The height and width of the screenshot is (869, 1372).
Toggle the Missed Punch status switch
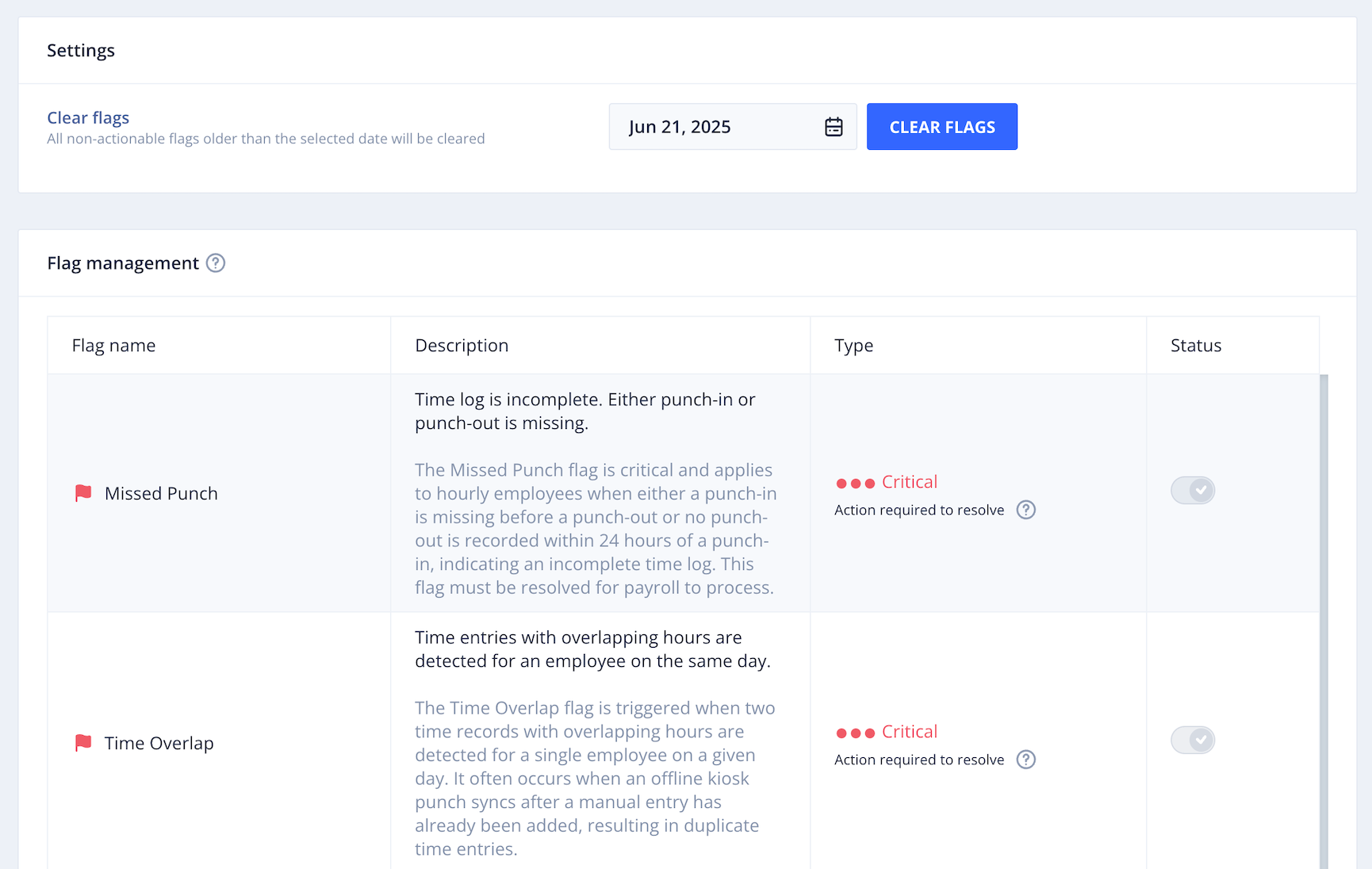1193,490
